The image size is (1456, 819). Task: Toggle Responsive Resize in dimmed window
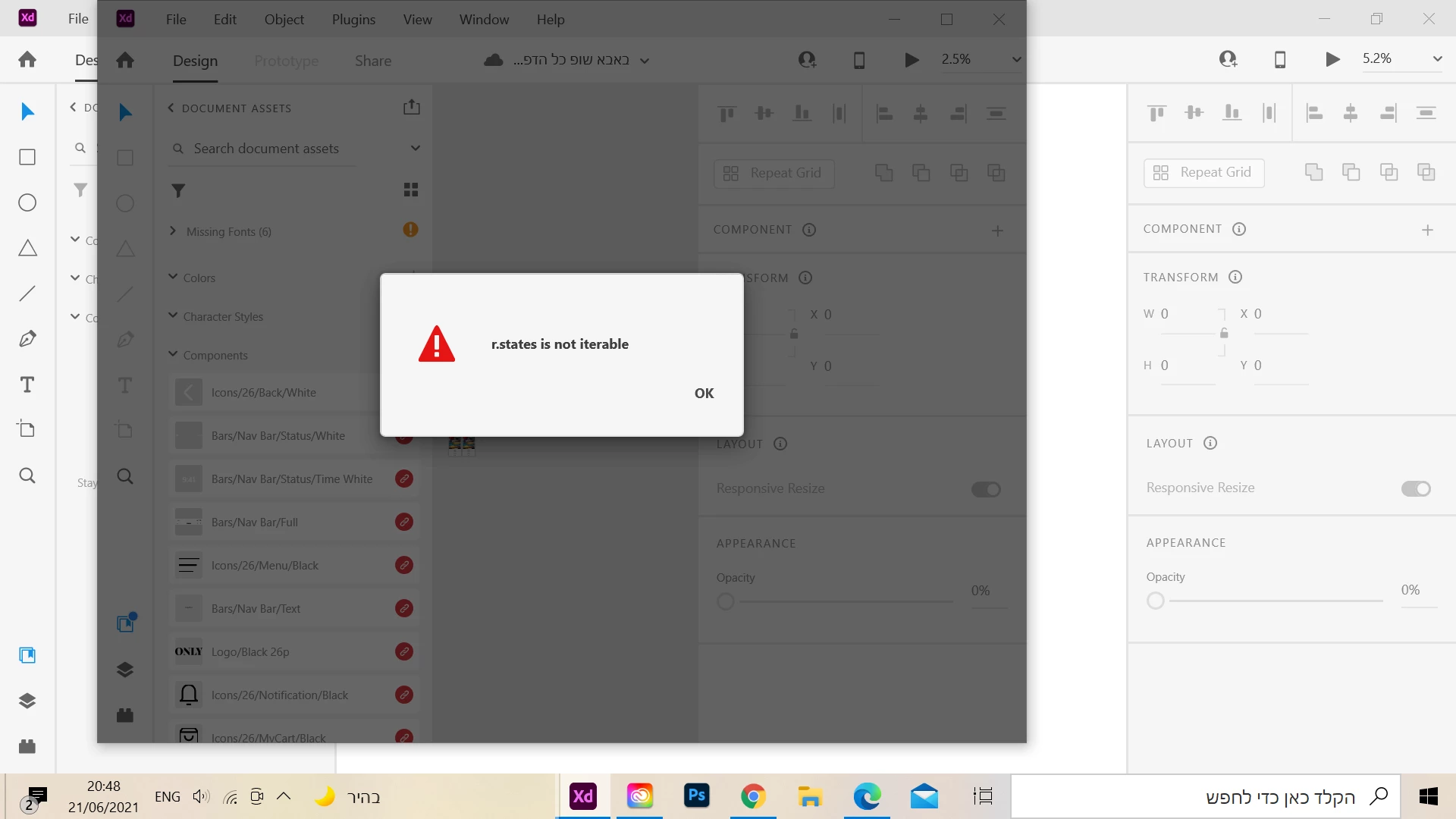click(x=986, y=489)
